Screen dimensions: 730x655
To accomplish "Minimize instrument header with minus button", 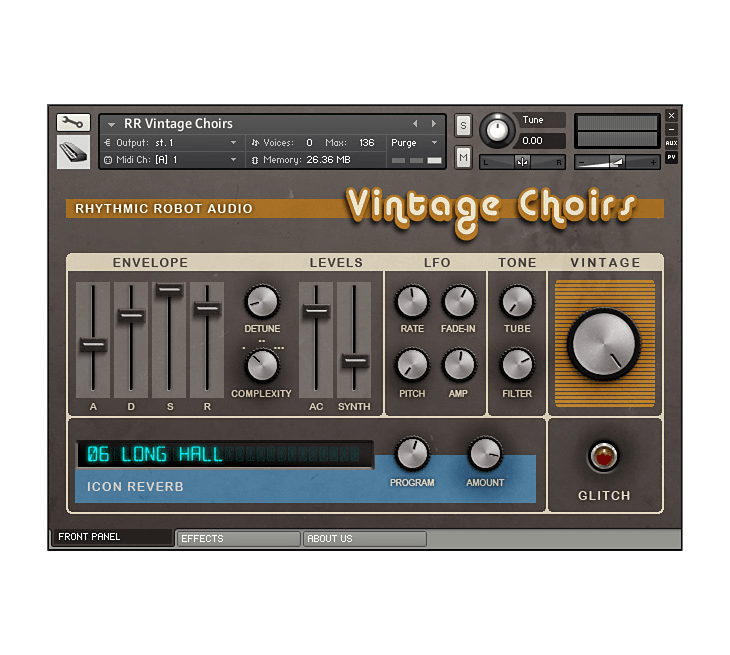I will tap(671, 129).
